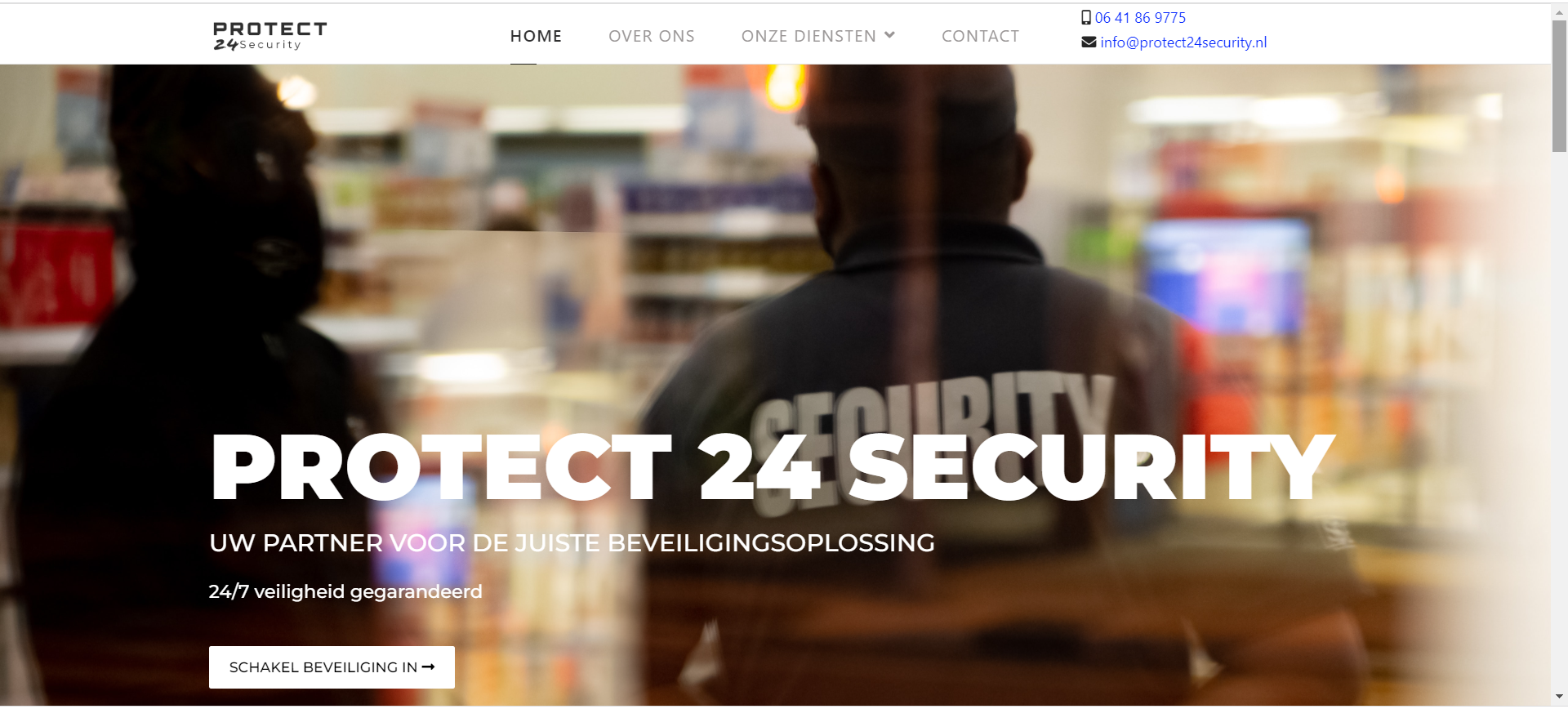The width and height of the screenshot is (1568, 709).
Task: Open the info@protect24security.nl email link
Action: (1183, 42)
